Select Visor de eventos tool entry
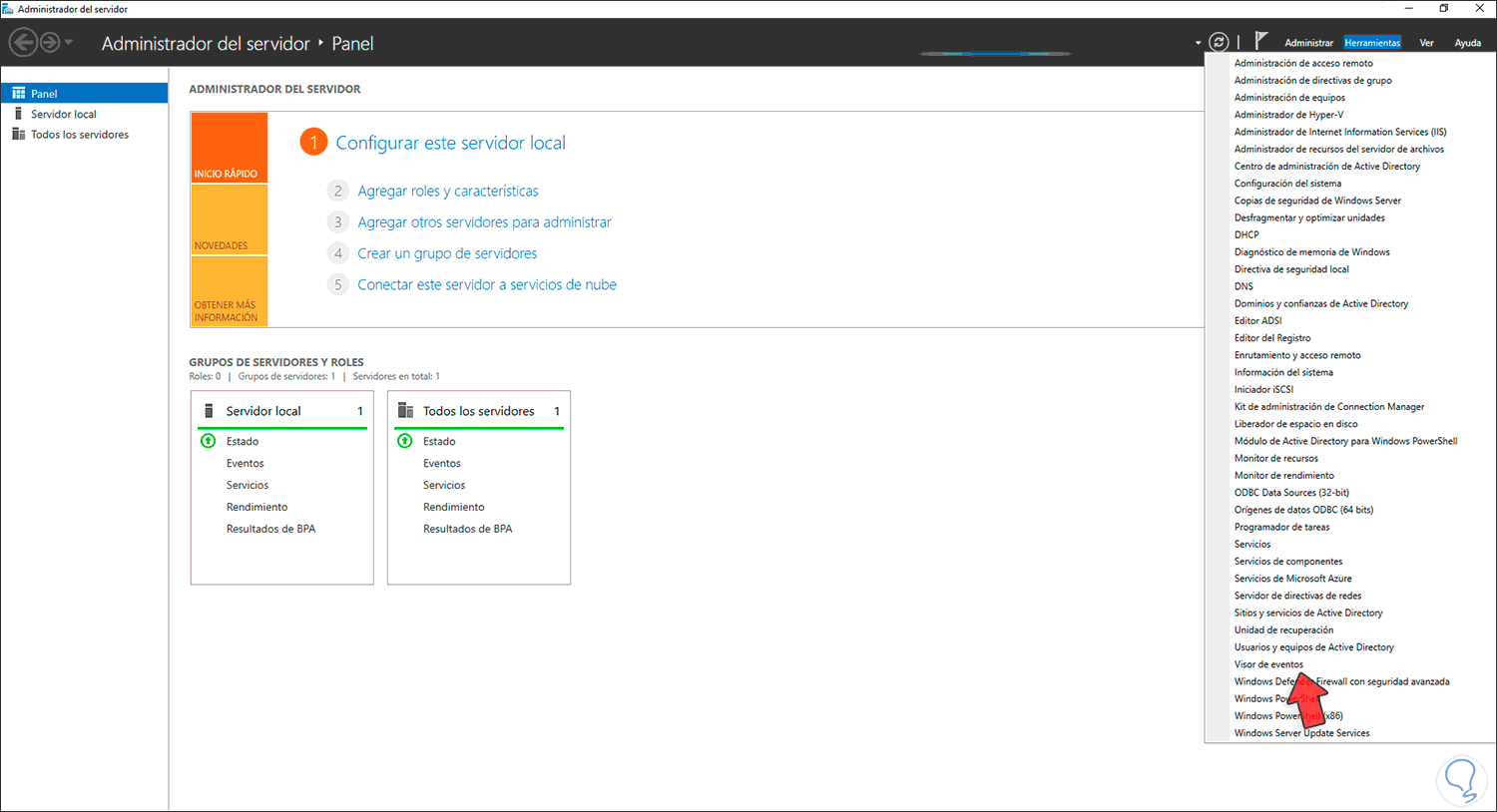Image resolution: width=1497 pixels, height=812 pixels. pos(1268,663)
